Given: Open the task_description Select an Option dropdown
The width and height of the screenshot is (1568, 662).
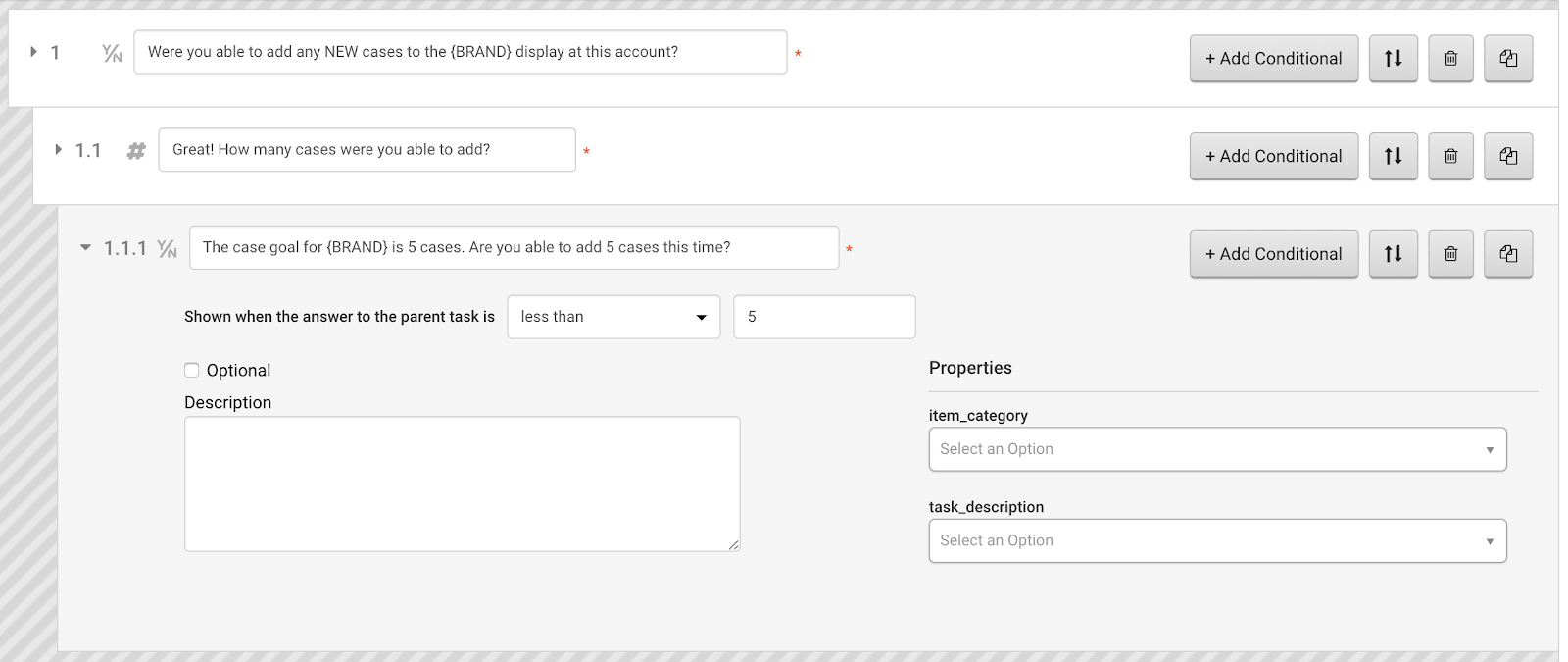Looking at the screenshot, I should tap(1217, 540).
